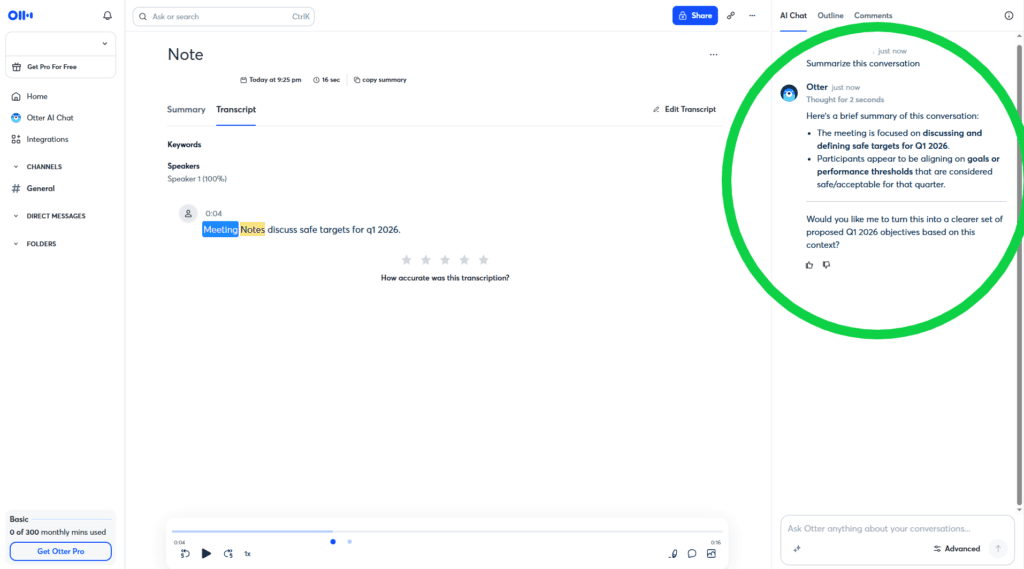Click the '16 sec' duration label
This screenshot has width=1024, height=569.
(x=327, y=80)
